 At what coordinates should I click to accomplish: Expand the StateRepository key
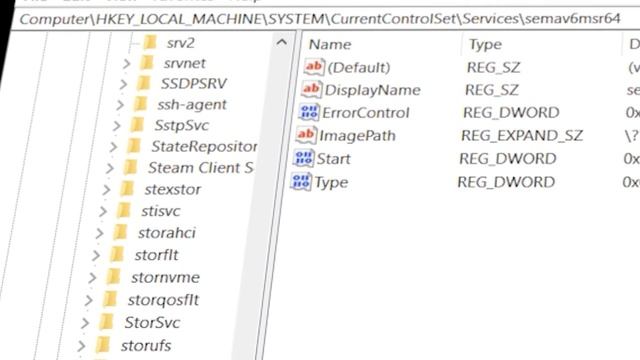click(x=113, y=147)
